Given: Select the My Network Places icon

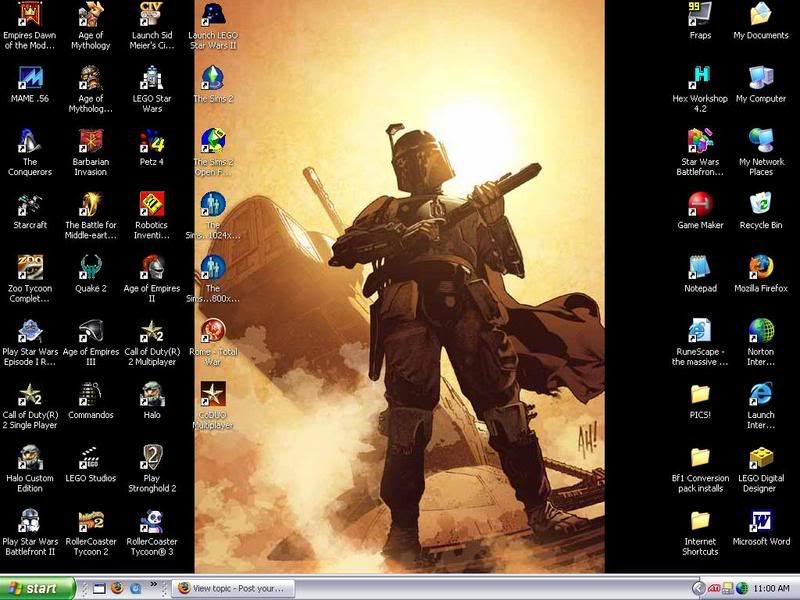Looking at the screenshot, I should pos(761,152).
